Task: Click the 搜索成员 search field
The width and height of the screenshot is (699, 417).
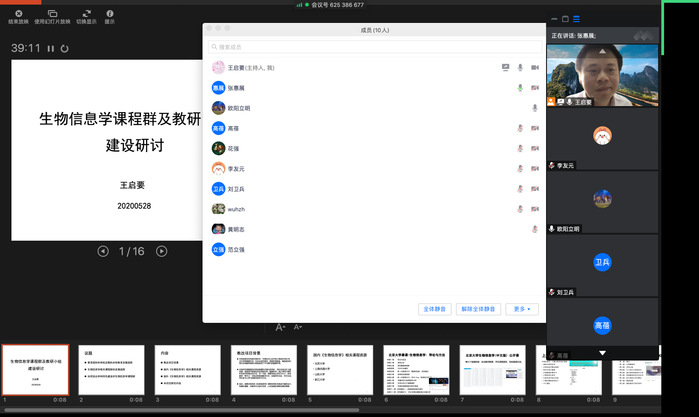Action: [x=373, y=47]
